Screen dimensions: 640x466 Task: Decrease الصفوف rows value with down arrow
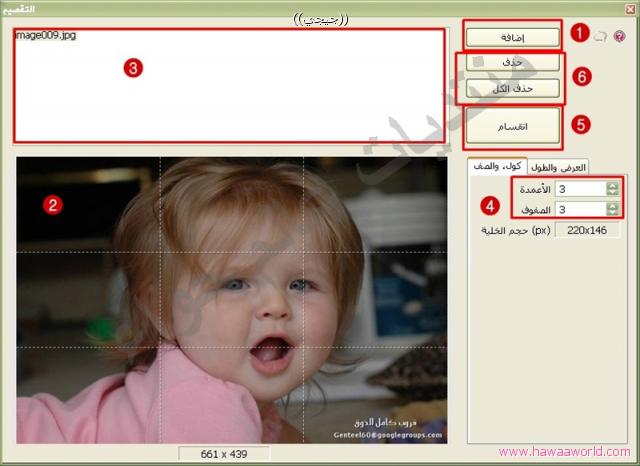[x=613, y=213]
